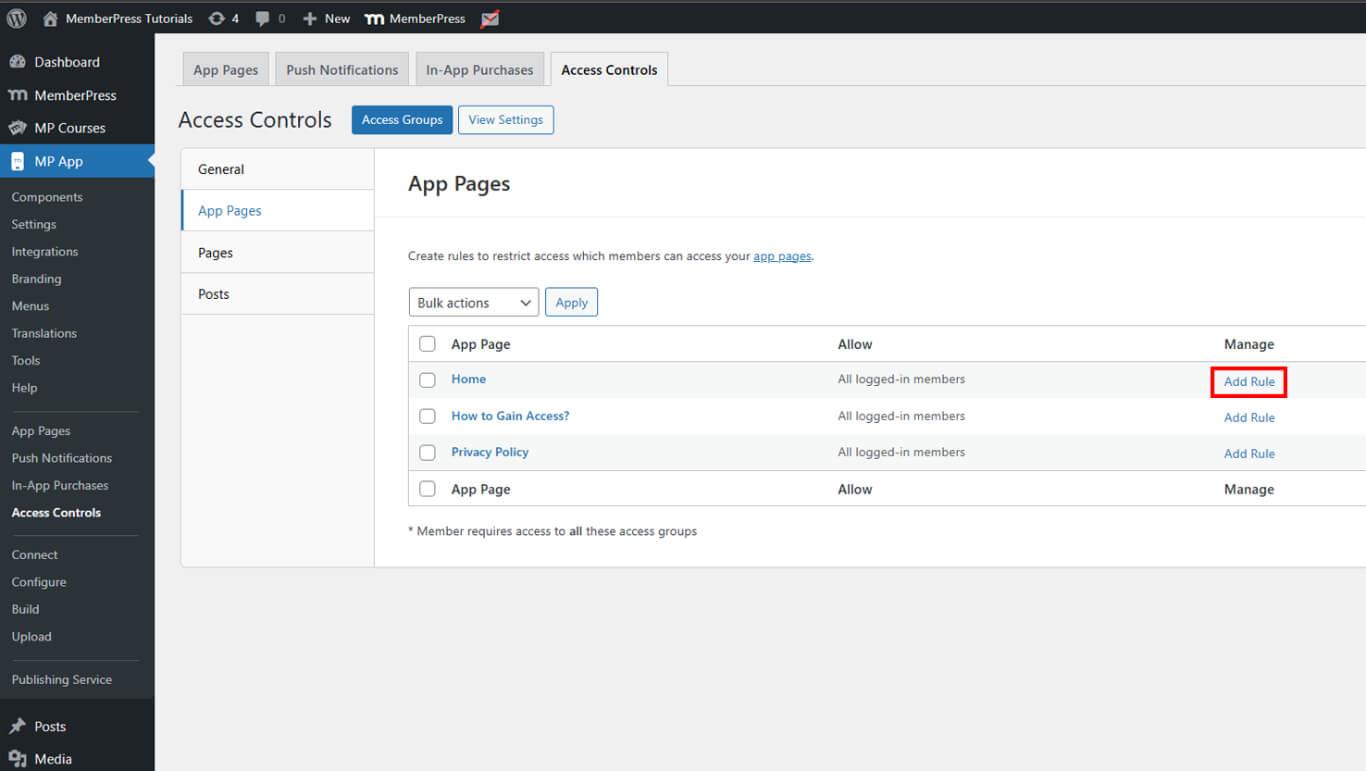Click the home icon for MemberPress Tutorials
The image size is (1366, 771).
coord(50,19)
